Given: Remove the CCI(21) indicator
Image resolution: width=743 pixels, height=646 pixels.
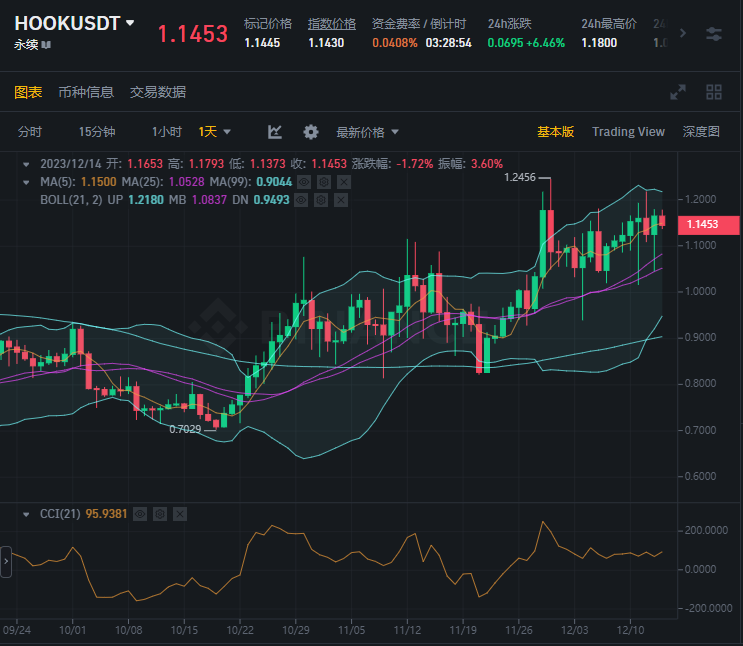Looking at the screenshot, I should click(x=180, y=513).
